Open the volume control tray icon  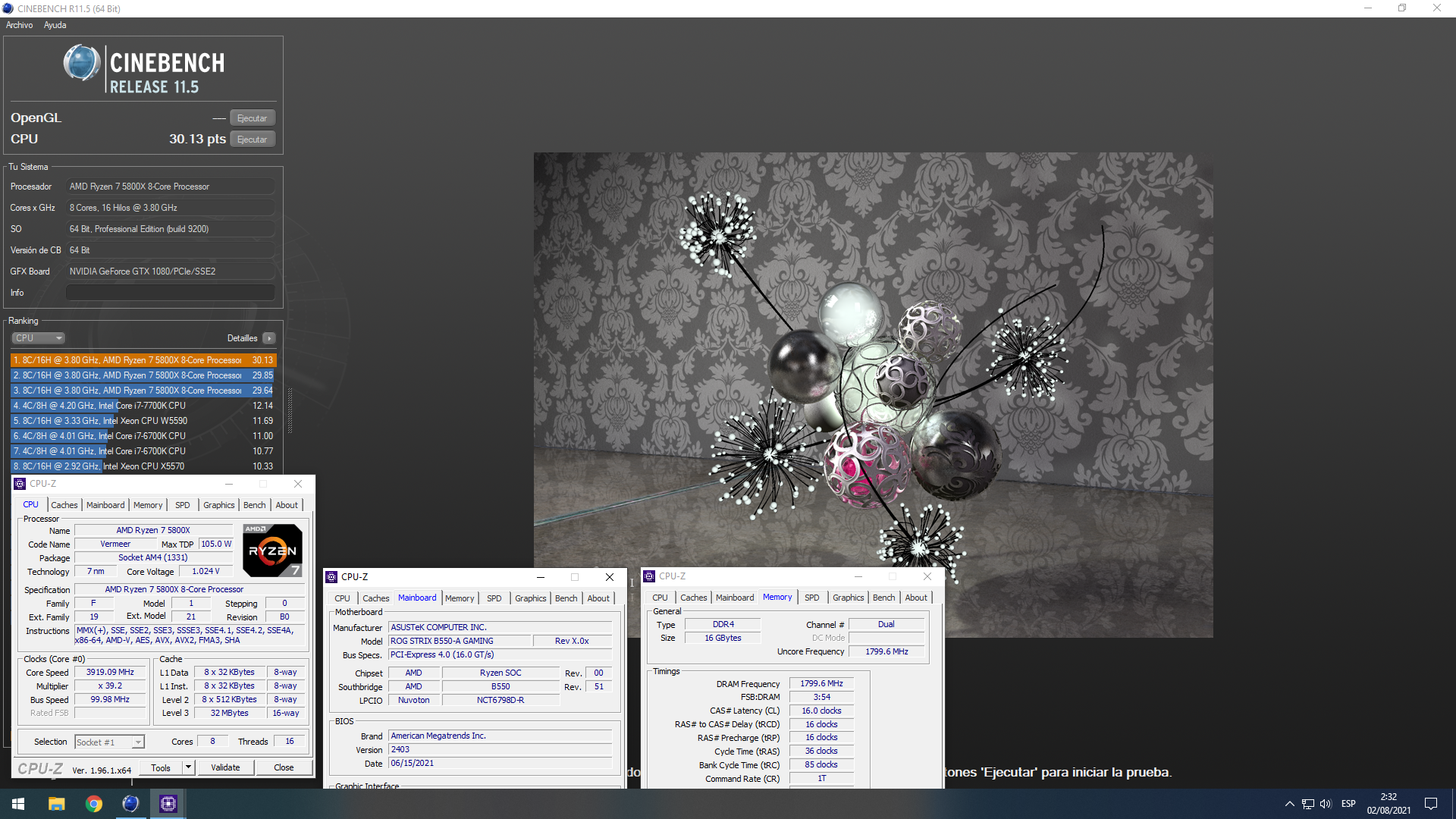click(1326, 804)
